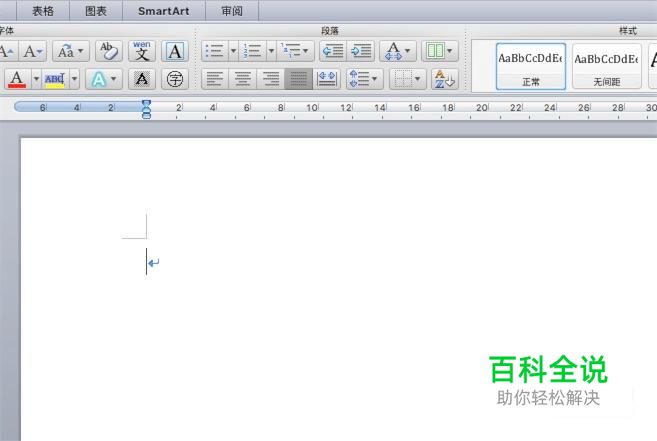Click at the text cursor in the document

click(147, 262)
